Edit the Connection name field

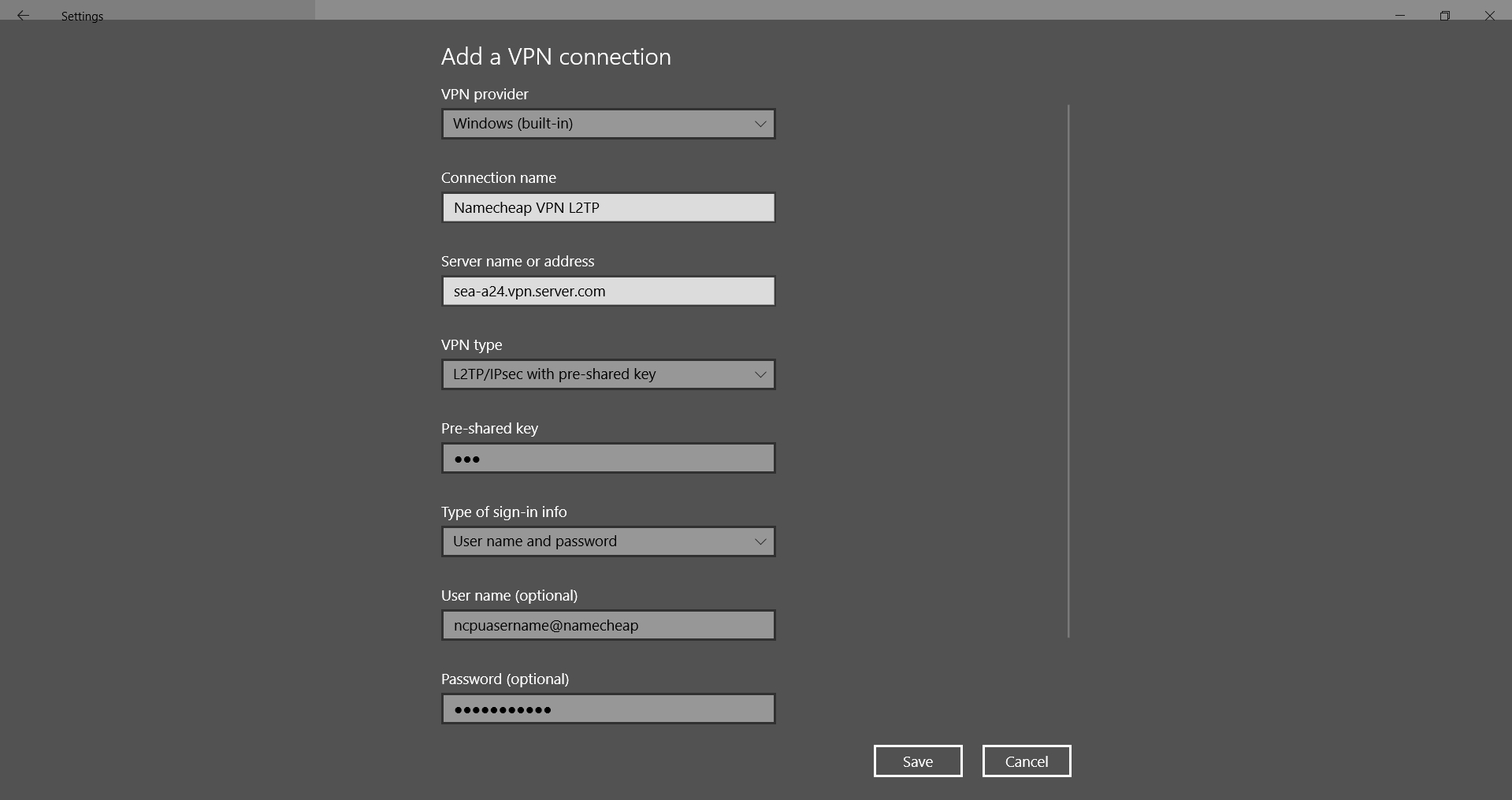(x=608, y=207)
